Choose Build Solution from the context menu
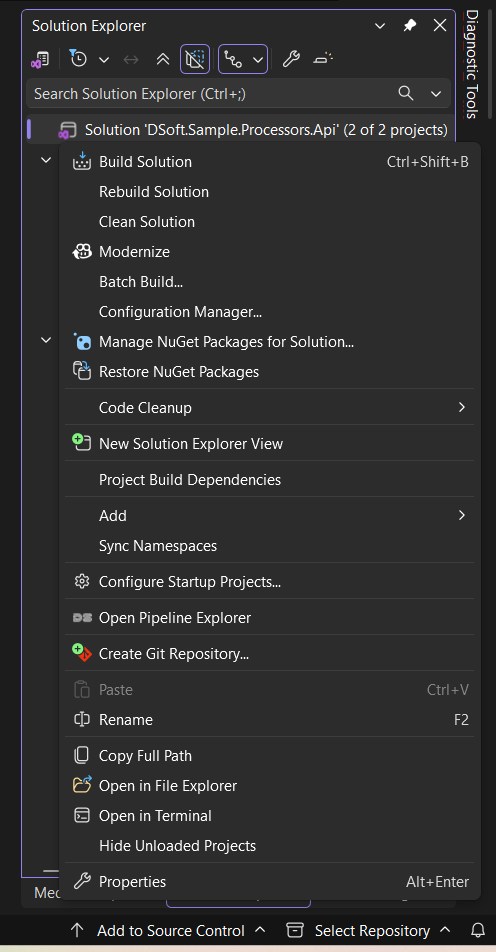The height and width of the screenshot is (952, 496). click(x=270, y=162)
